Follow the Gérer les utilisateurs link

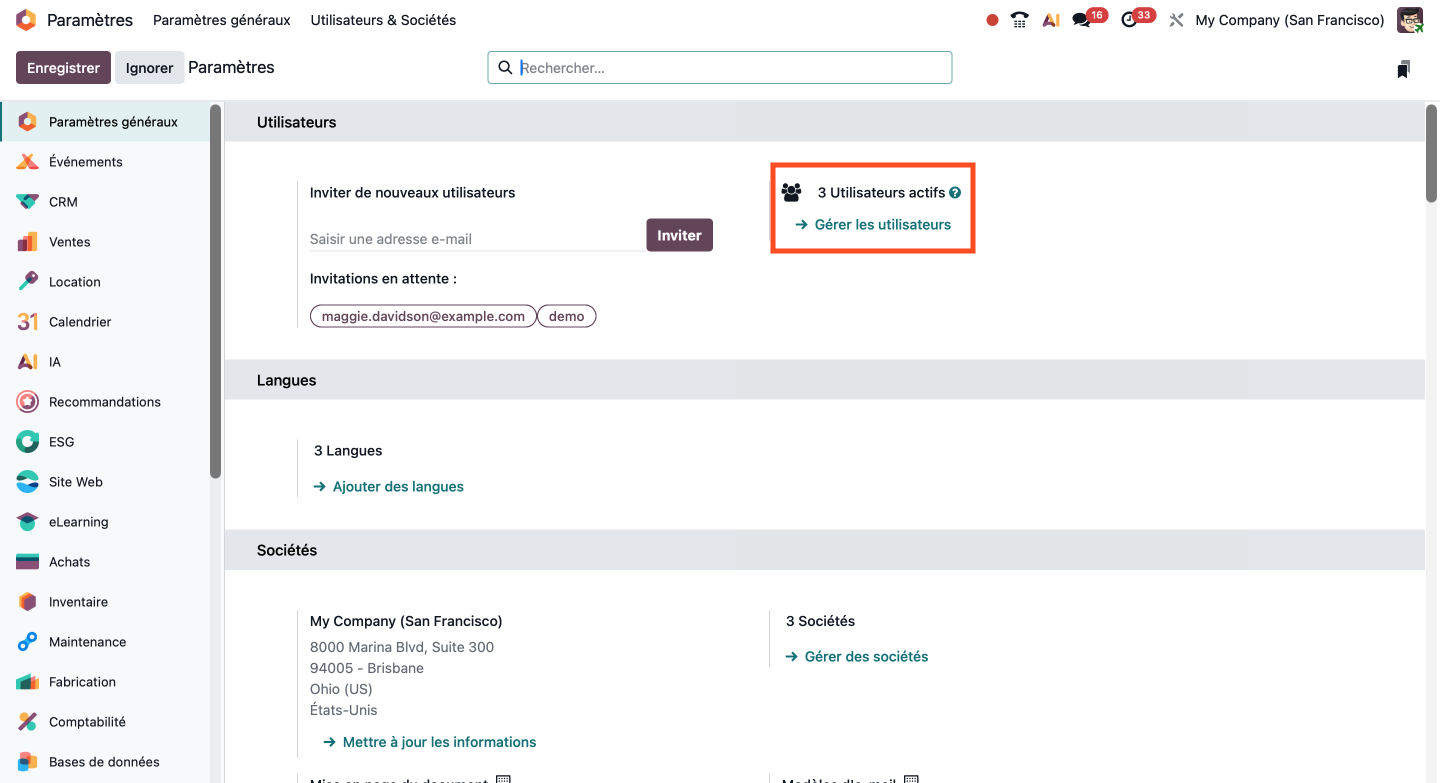882,225
